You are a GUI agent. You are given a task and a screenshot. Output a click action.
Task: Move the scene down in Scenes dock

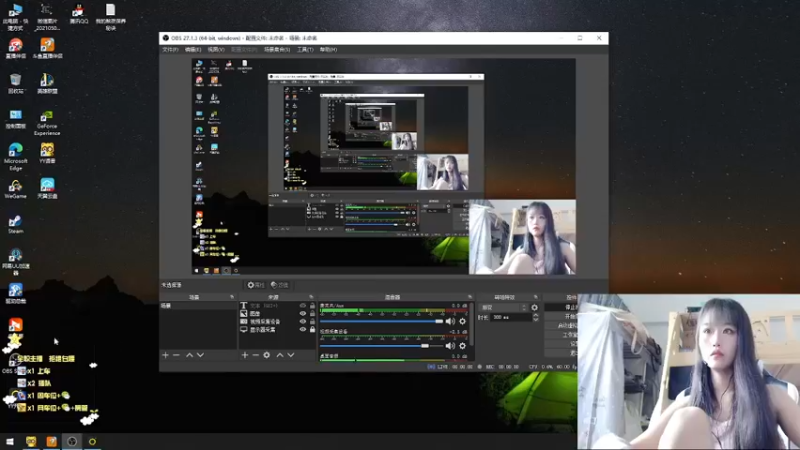(x=201, y=355)
